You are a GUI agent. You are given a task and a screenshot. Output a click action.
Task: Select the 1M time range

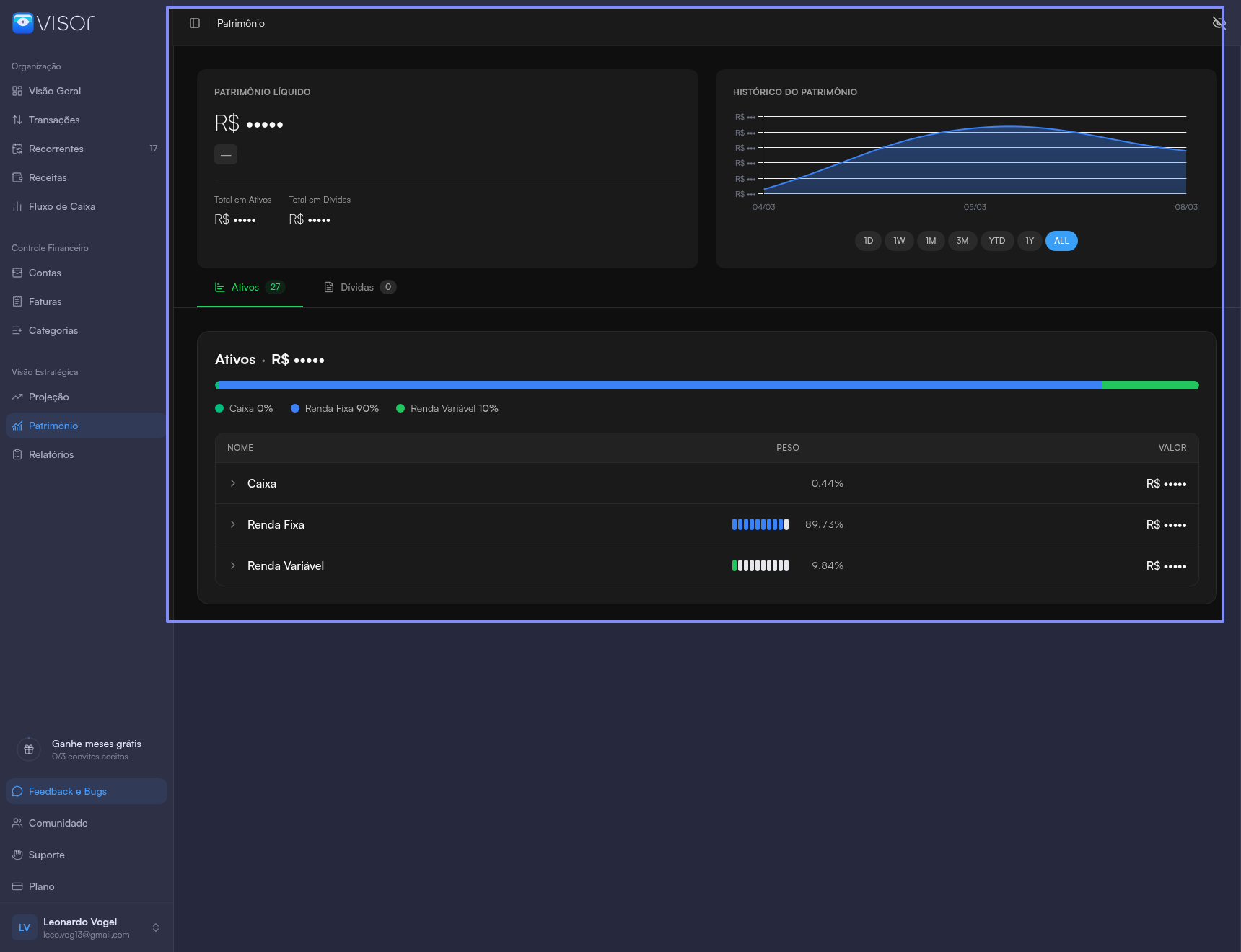pyautogui.click(x=931, y=241)
